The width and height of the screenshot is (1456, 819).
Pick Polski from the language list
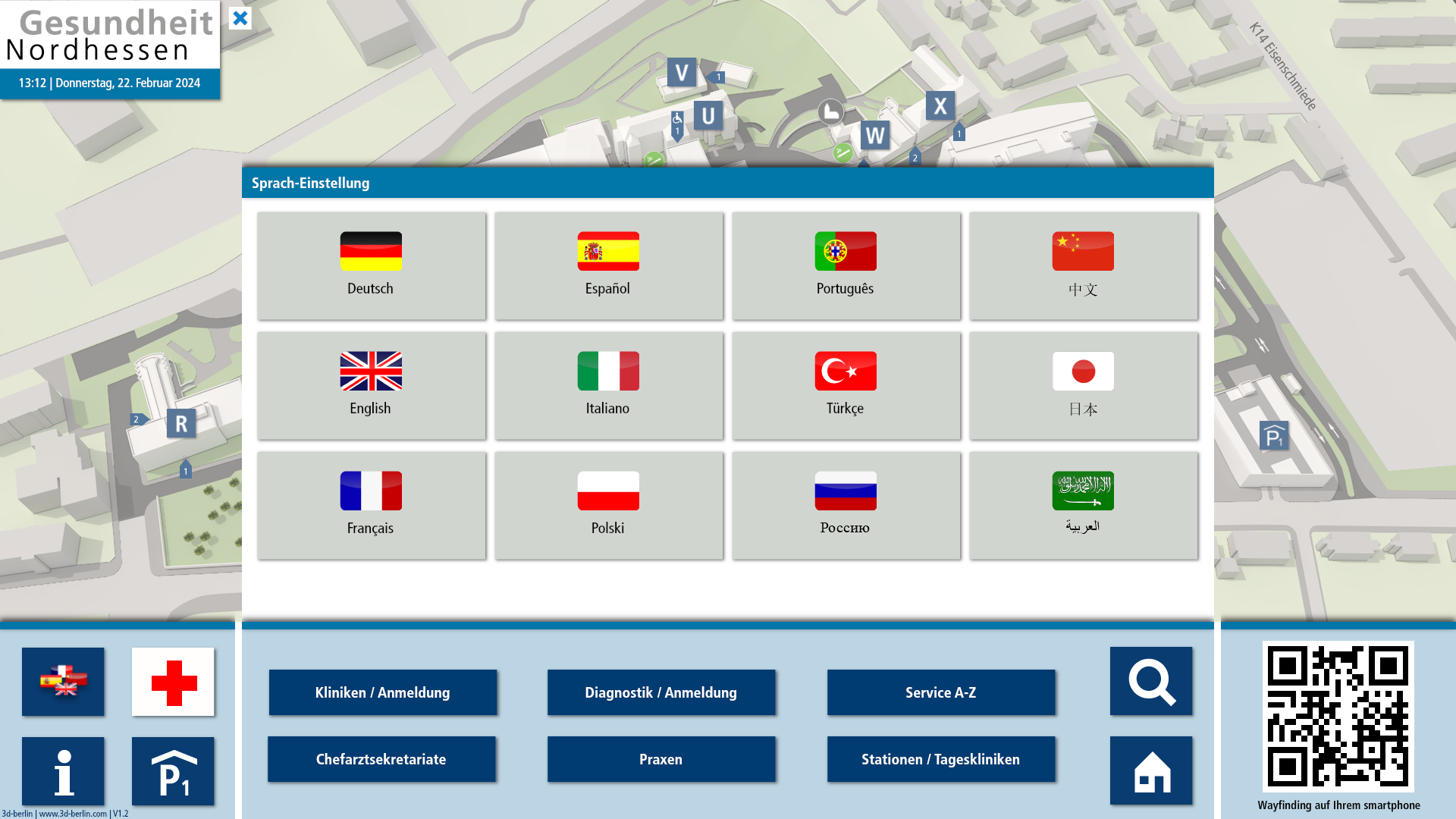pyautogui.click(x=608, y=505)
